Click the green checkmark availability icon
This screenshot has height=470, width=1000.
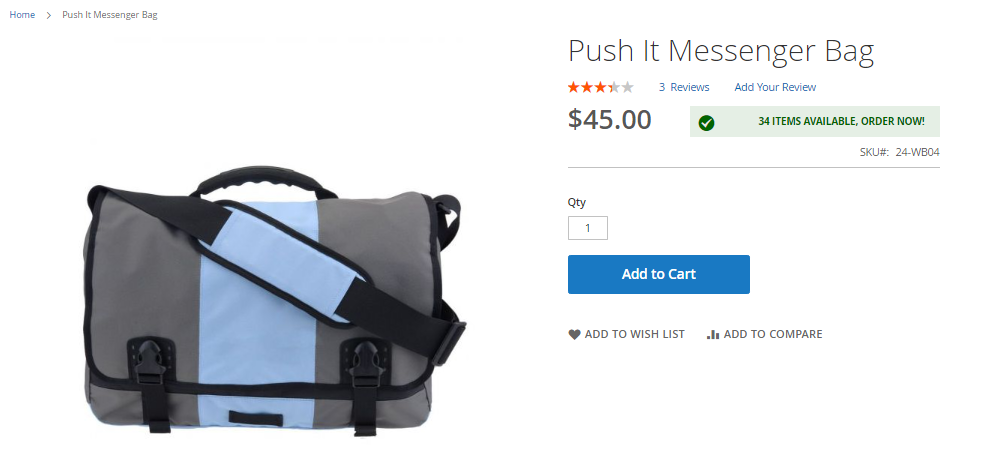pos(706,123)
